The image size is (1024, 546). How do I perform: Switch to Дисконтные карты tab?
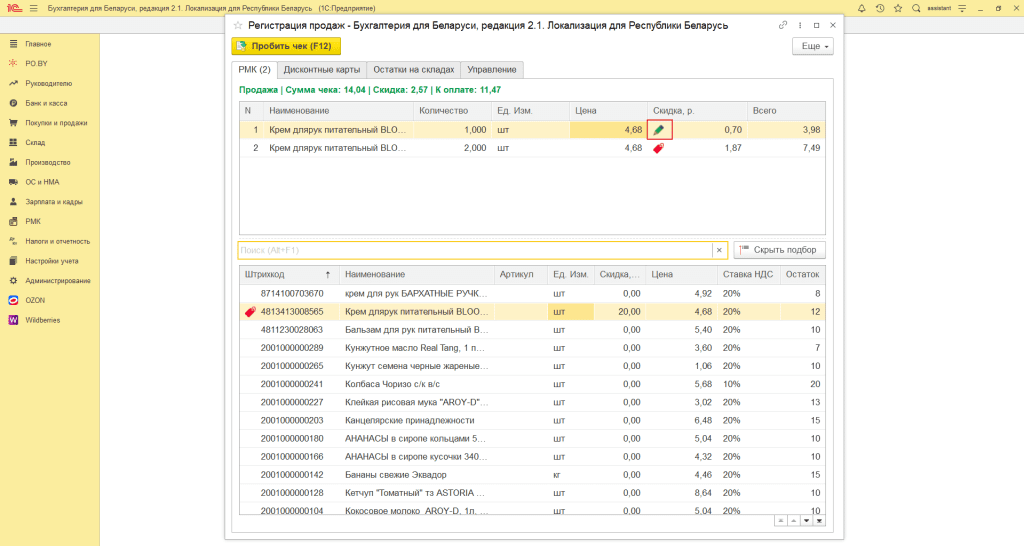tap(321, 69)
